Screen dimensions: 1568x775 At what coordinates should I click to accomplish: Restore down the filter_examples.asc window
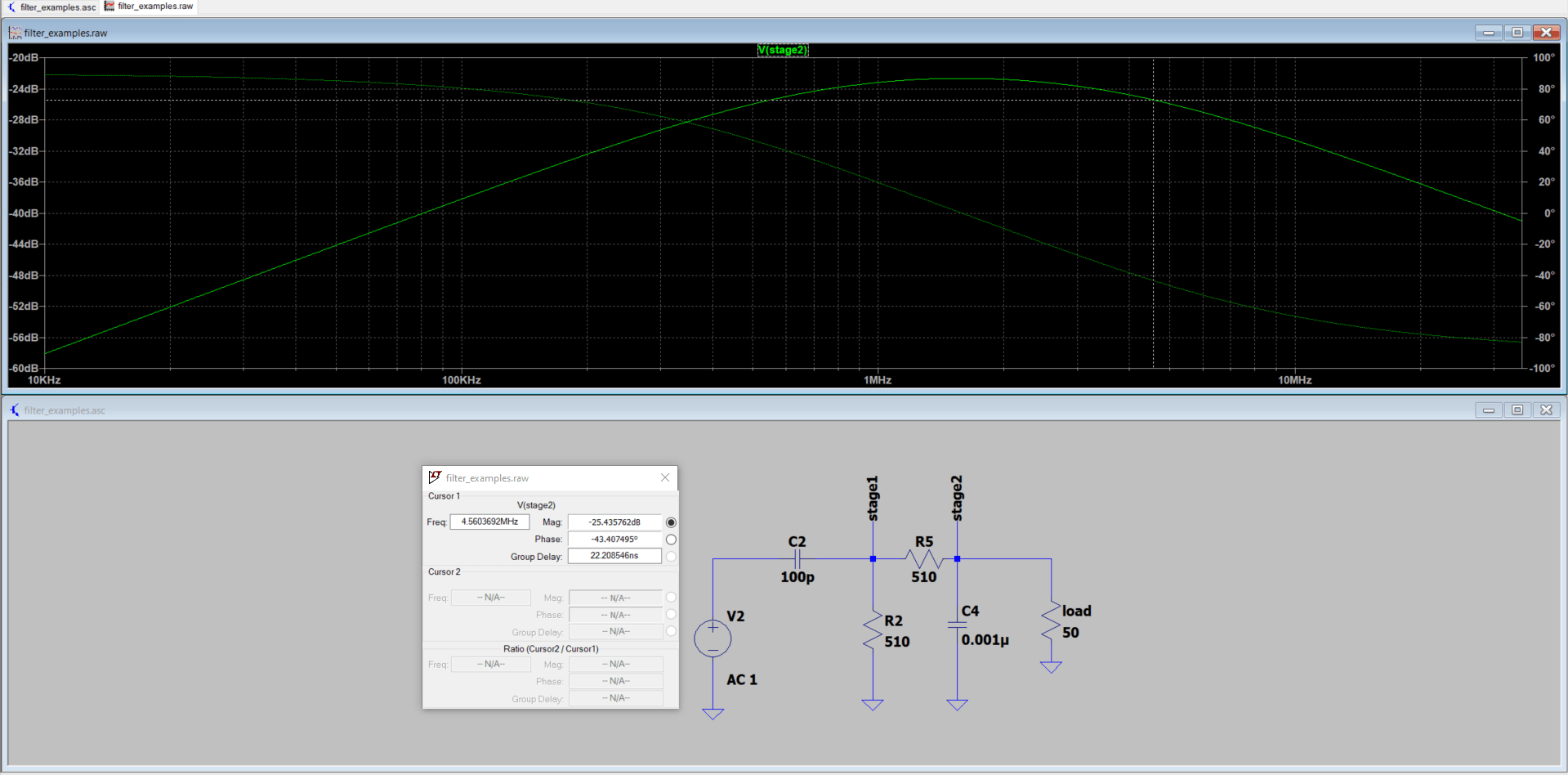click(x=1517, y=410)
